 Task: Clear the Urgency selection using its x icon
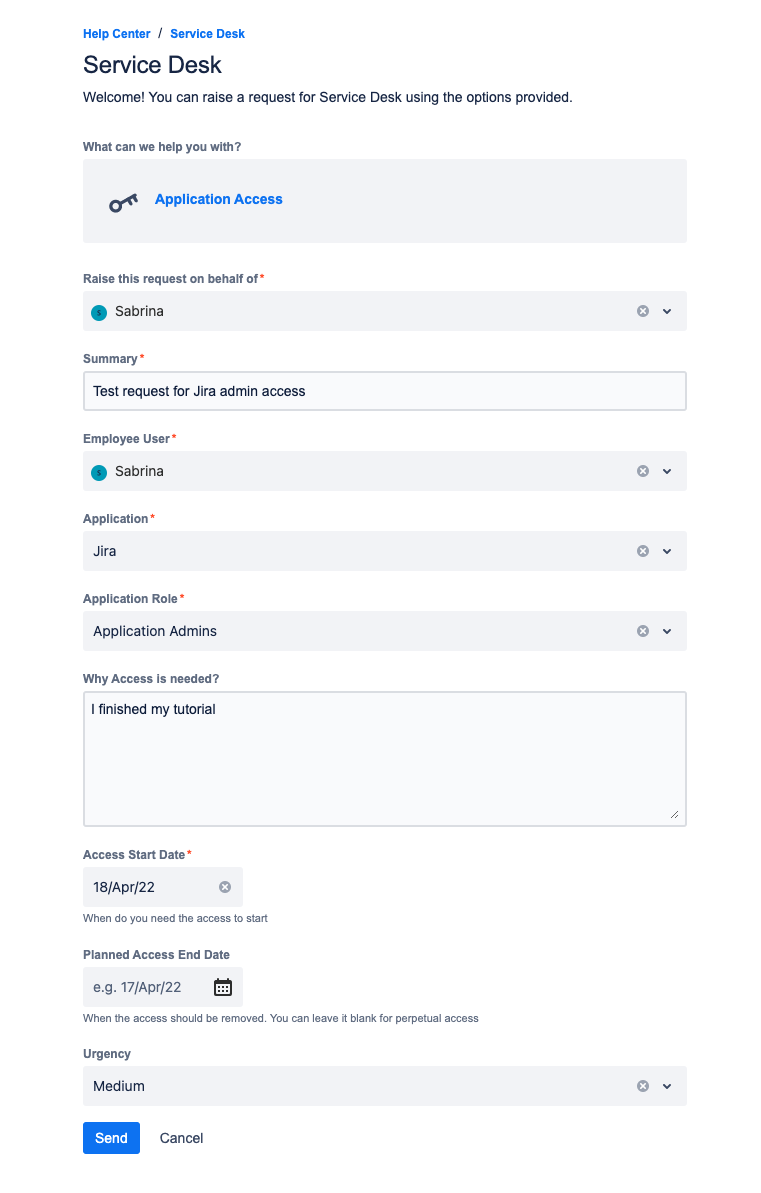643,1085
